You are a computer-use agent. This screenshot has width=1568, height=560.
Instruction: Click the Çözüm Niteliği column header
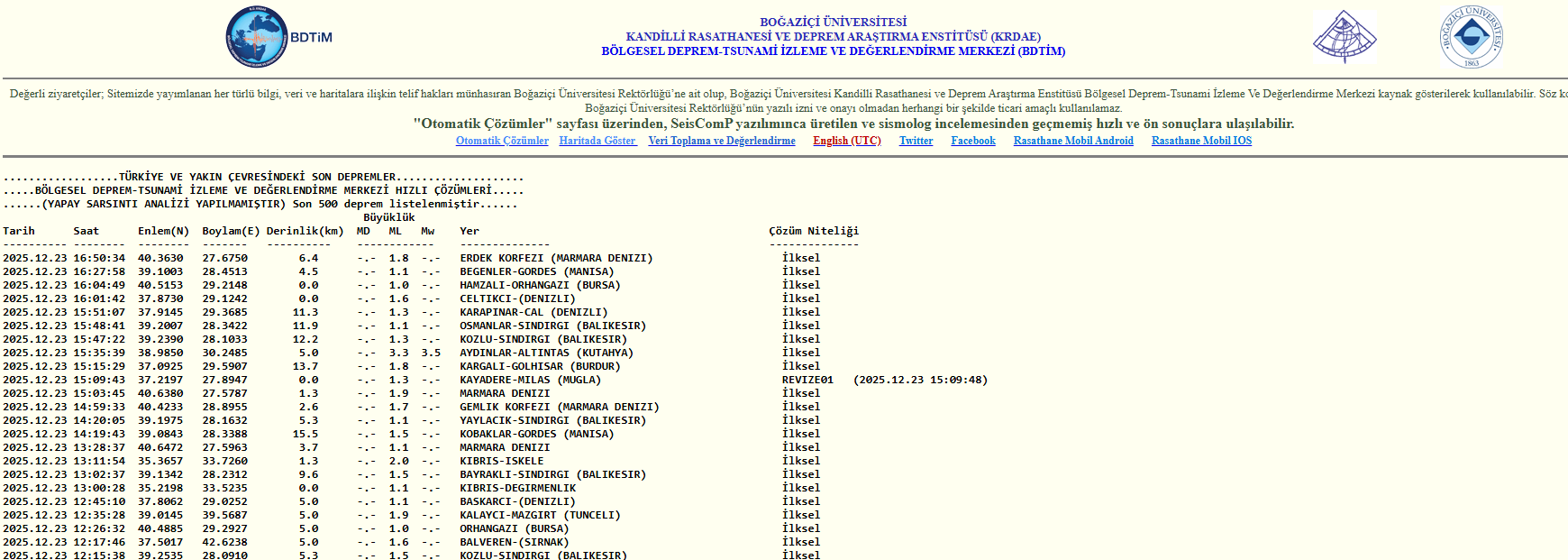(814, 231)
